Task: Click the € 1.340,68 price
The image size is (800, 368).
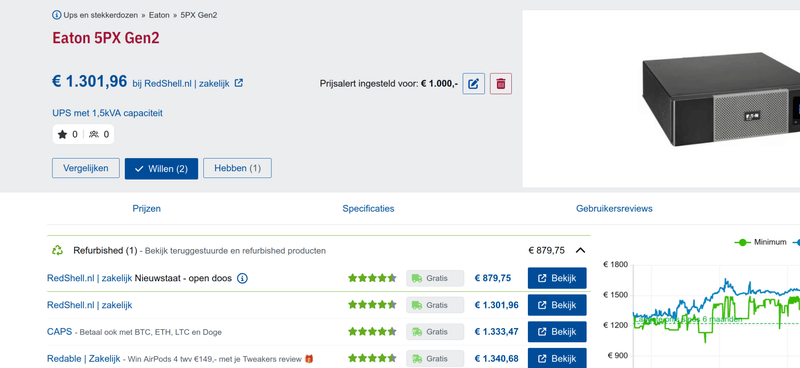Action: click(x=496, y=359)
